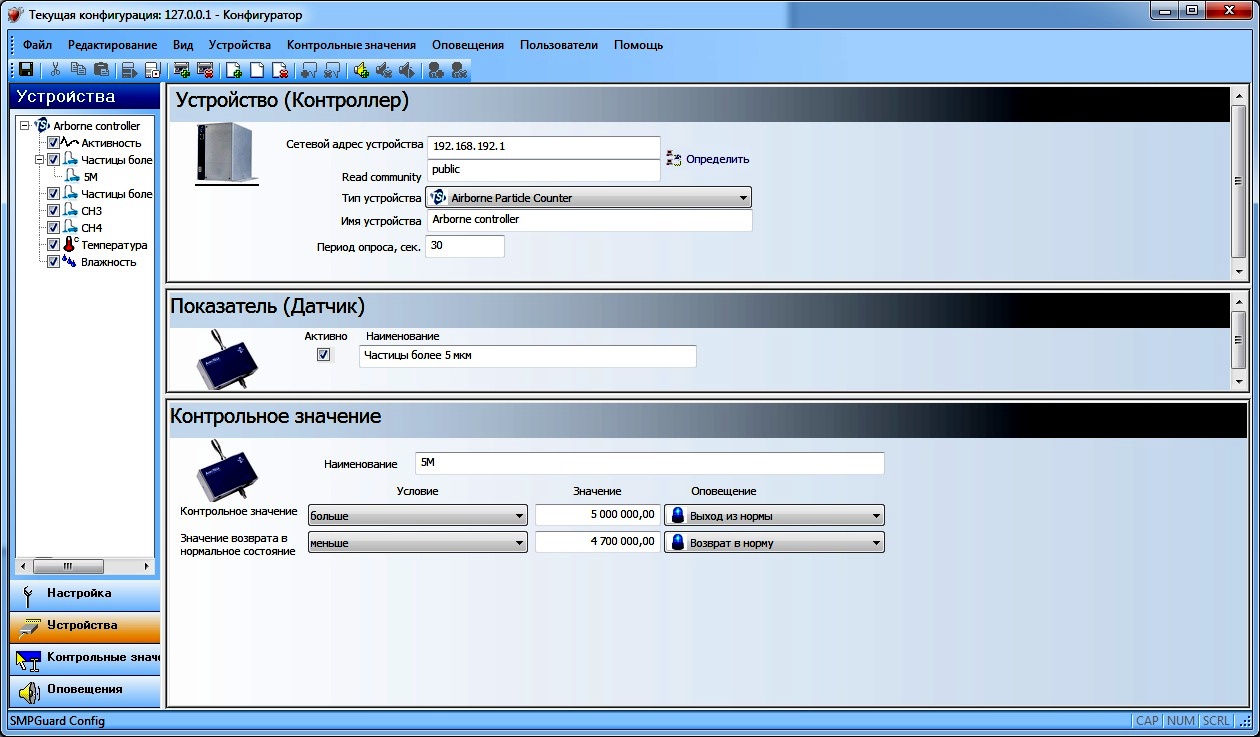Toggle the CH4 checkbox

click(54, 227)
